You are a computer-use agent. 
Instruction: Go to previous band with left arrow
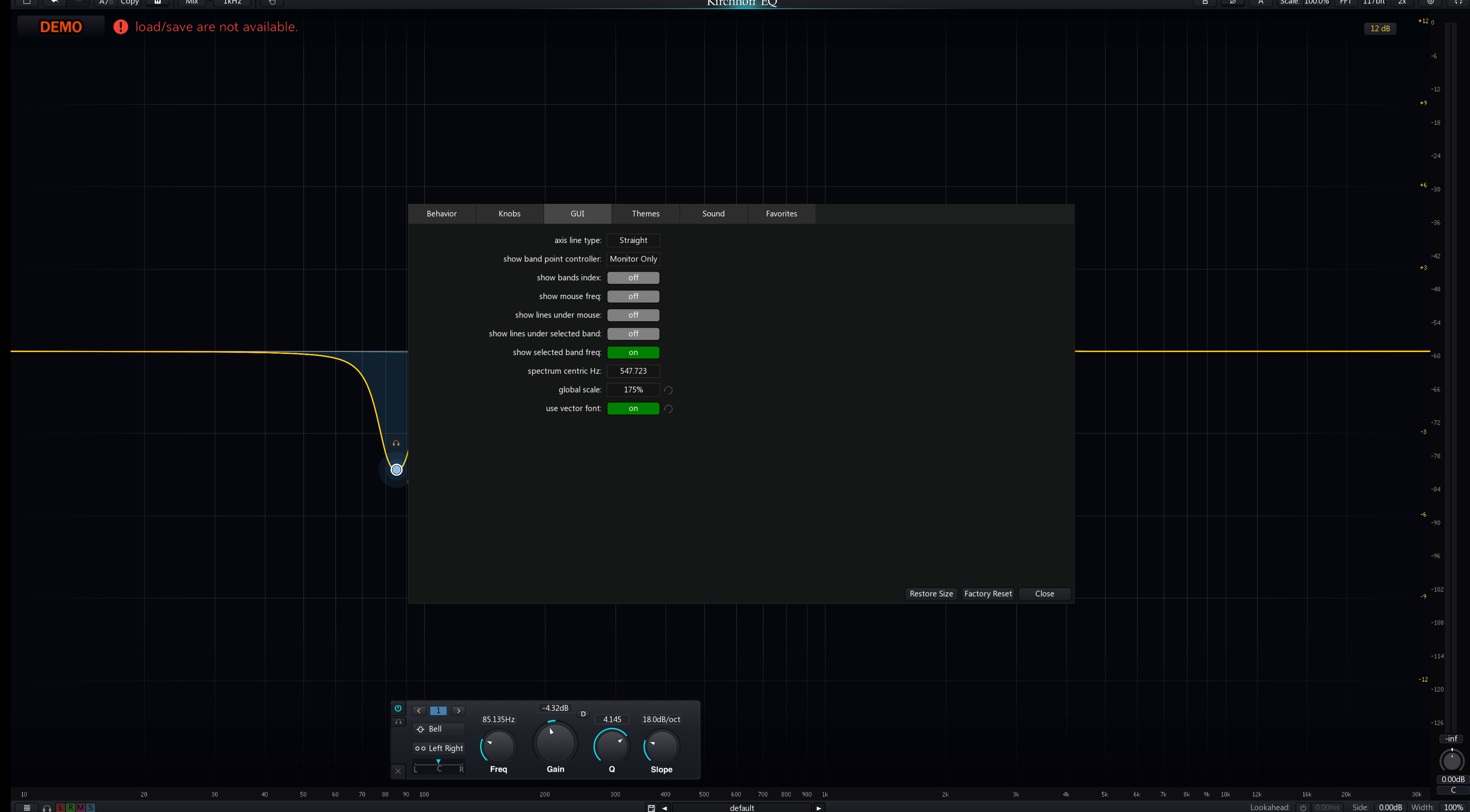tap(419, 710)
